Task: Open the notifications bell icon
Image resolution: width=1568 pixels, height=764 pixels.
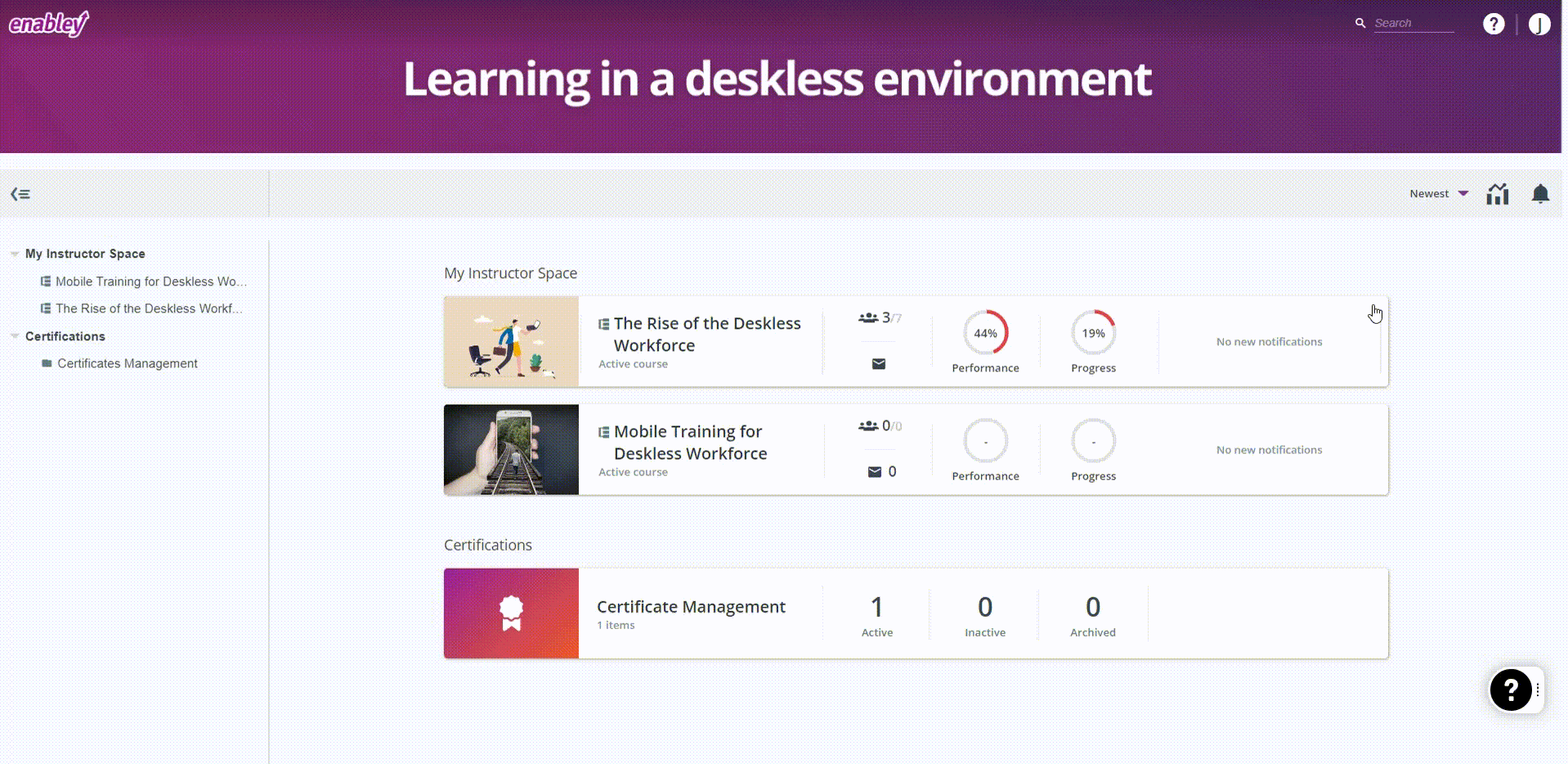Action: pos(1540,194)
